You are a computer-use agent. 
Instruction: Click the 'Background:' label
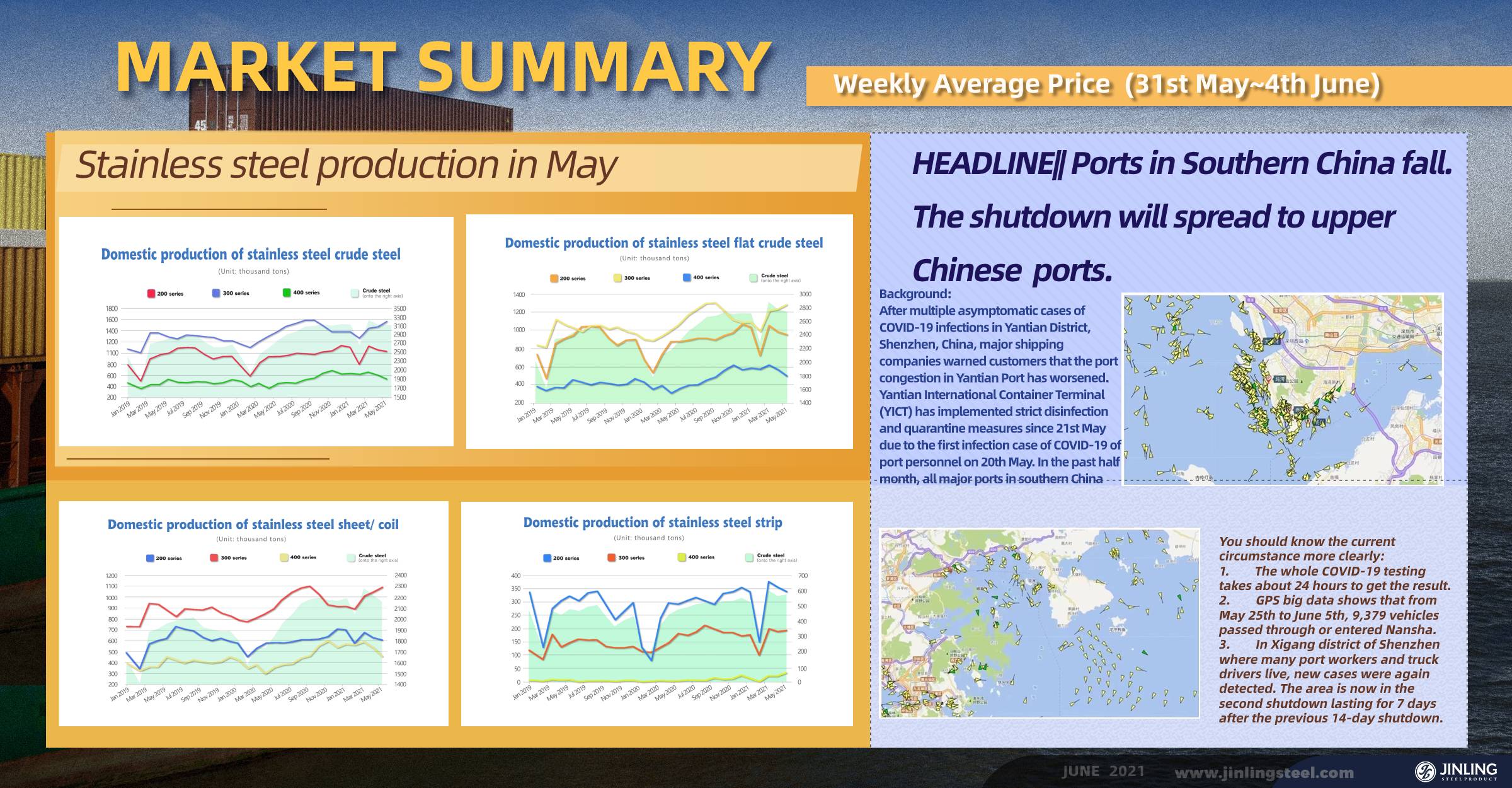[915, 294]
